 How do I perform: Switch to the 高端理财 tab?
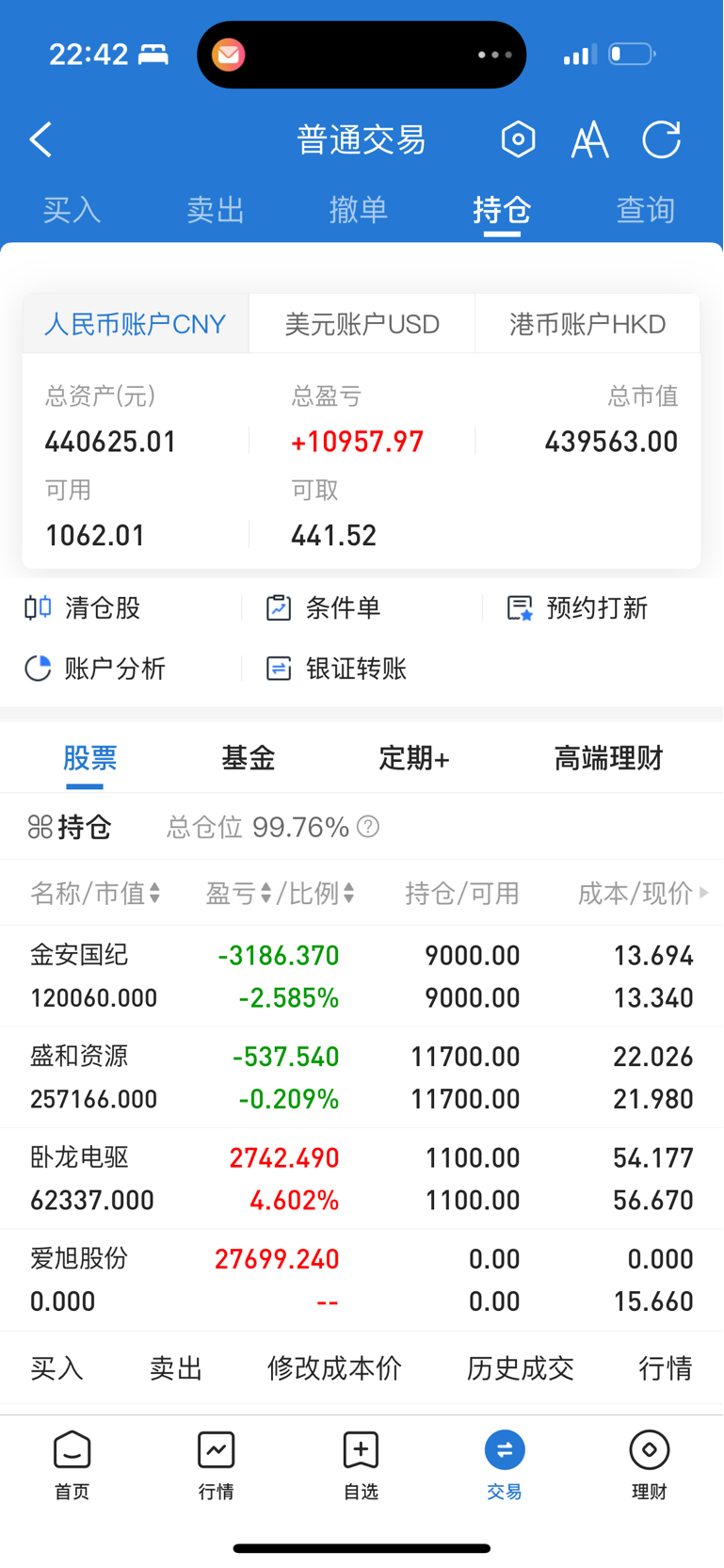click(x=608, y=757)
